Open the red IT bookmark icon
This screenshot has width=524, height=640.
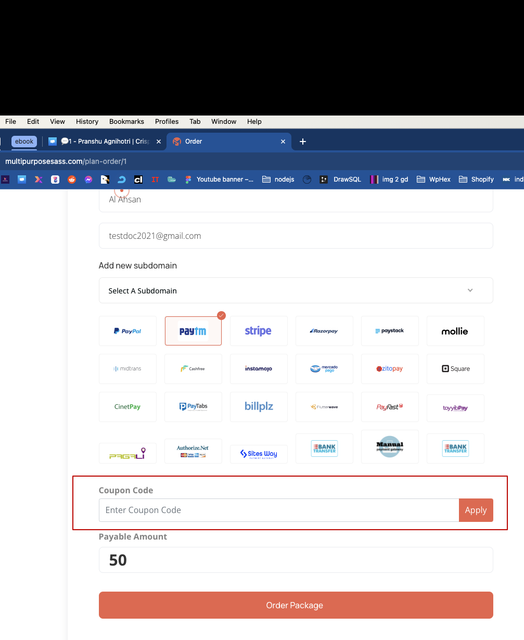155,180
